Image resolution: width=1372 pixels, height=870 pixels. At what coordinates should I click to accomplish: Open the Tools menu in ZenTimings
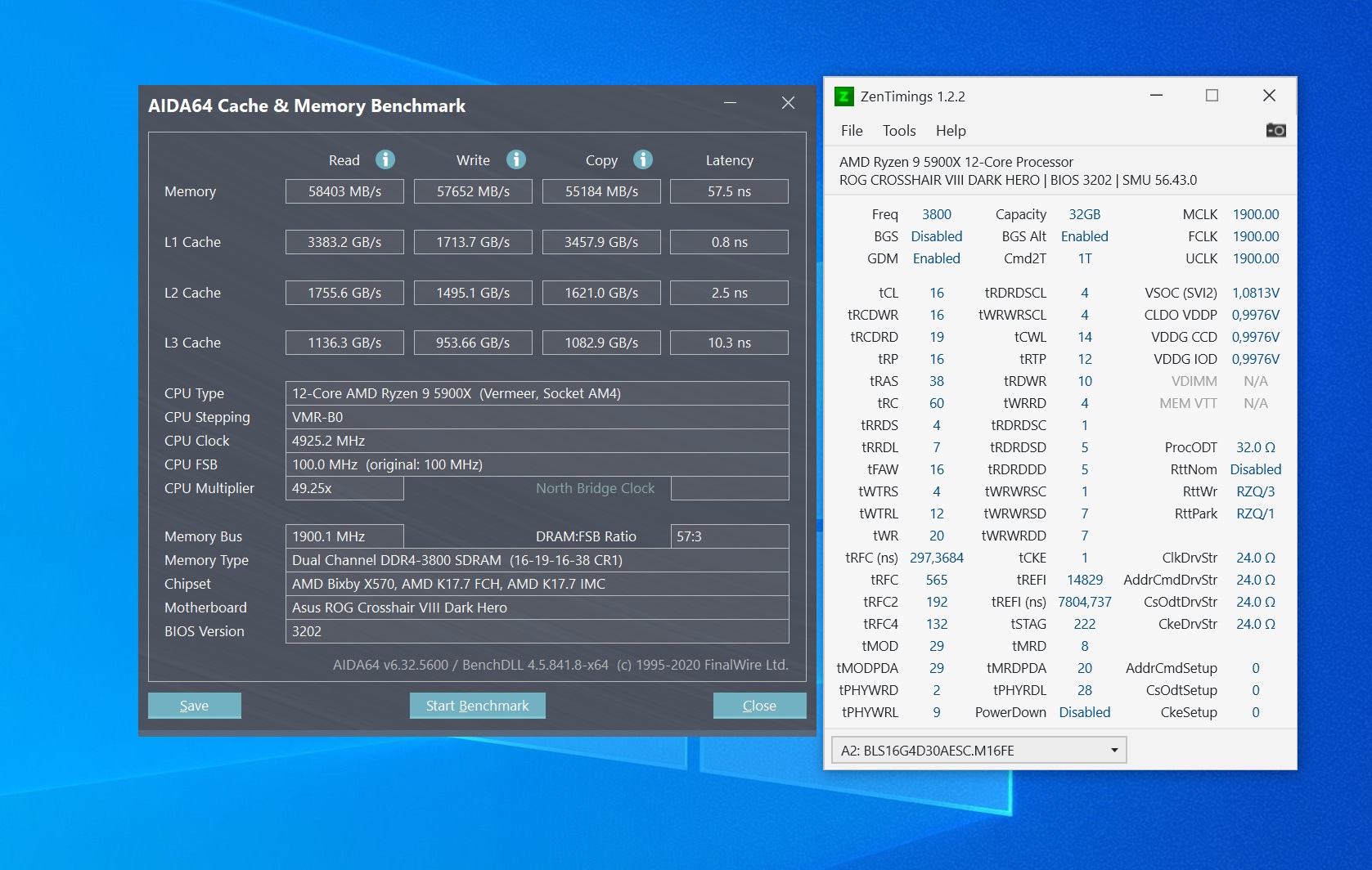click(x=899, y=131)
